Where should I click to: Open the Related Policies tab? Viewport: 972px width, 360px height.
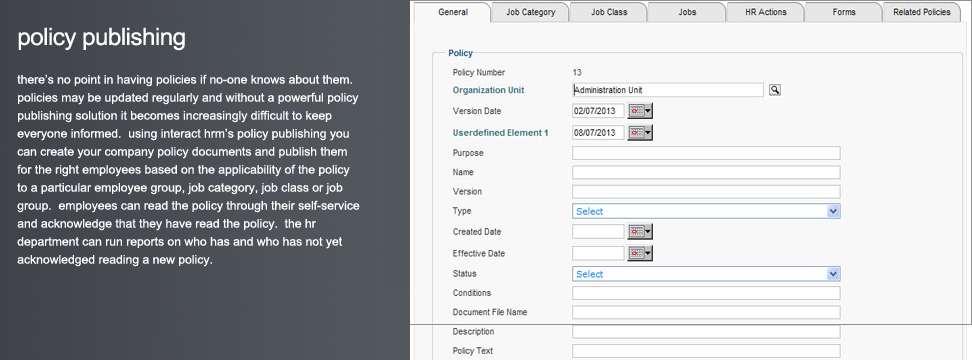922,12
